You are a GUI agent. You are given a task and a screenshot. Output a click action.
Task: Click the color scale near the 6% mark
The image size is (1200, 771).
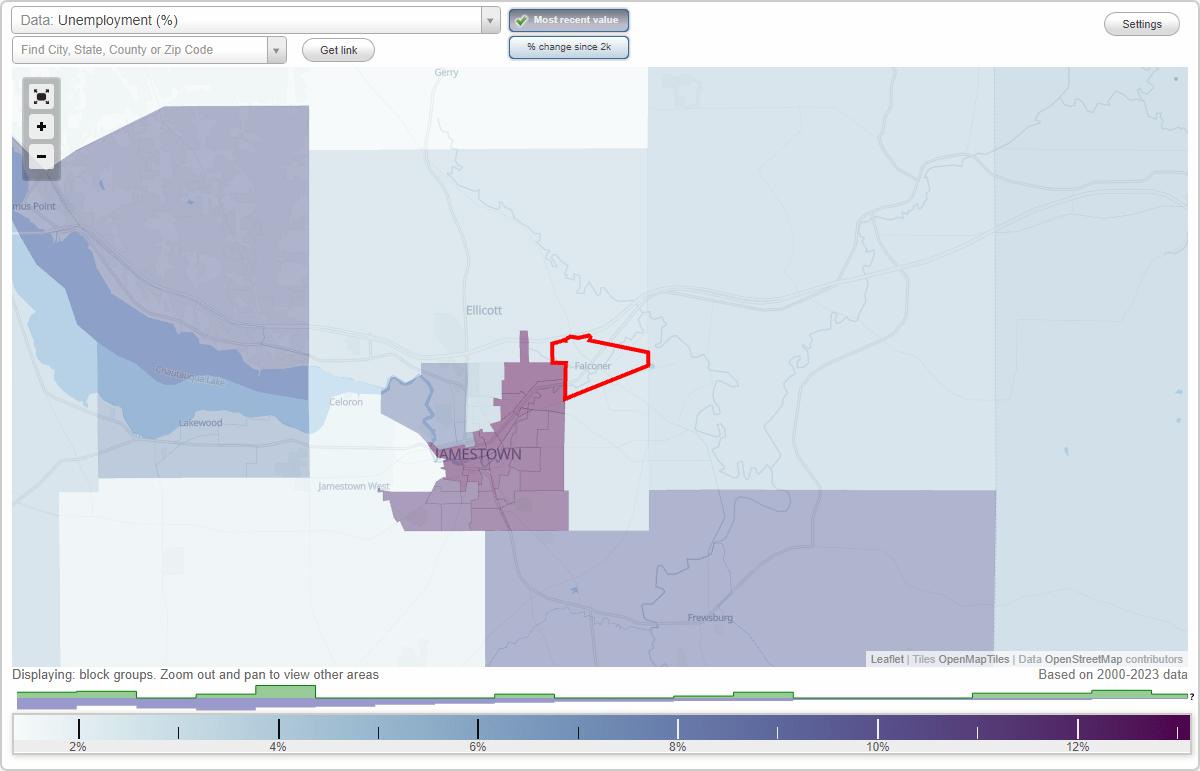pos(479,728)
